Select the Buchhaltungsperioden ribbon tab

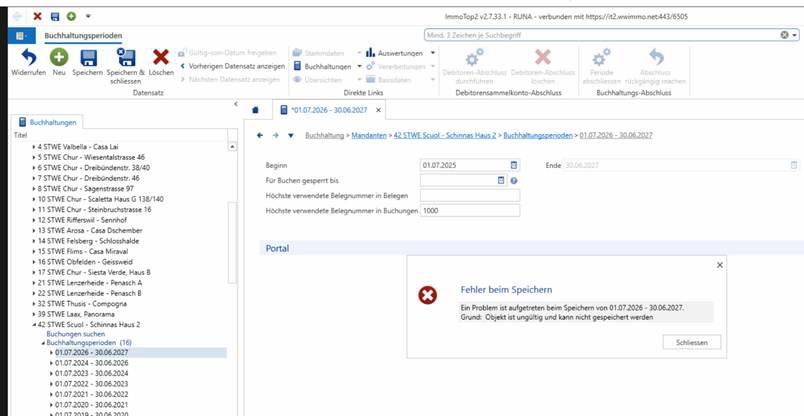point(83,36)
